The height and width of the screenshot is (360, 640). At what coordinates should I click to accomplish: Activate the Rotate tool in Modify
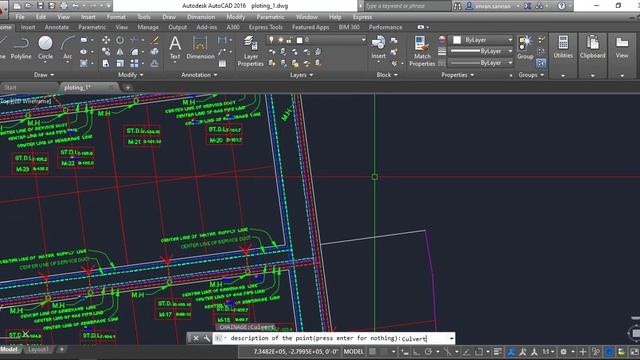click(x=120, y=40)
